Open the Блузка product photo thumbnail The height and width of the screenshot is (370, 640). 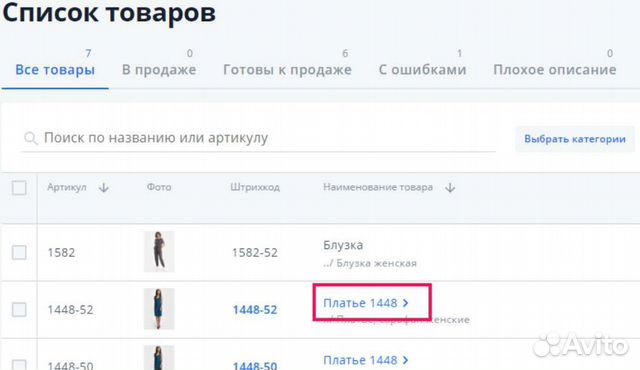coord(159,252)
